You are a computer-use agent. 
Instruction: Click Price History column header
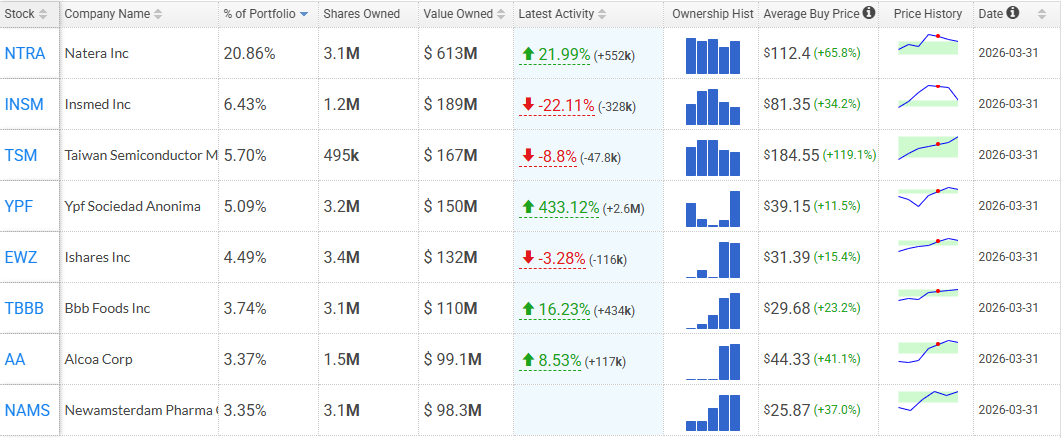pyautogui.click(x=927, y=14)
